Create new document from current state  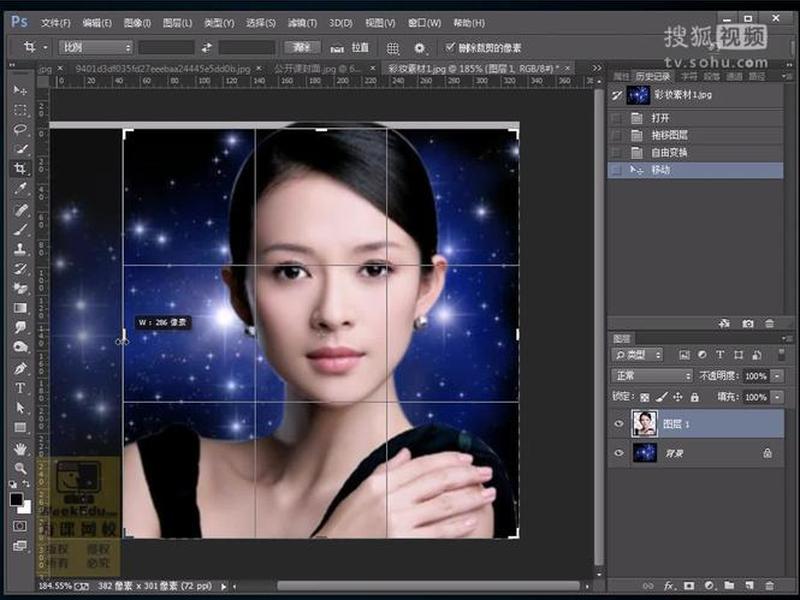pyautogui.click(x=724, y=323)
